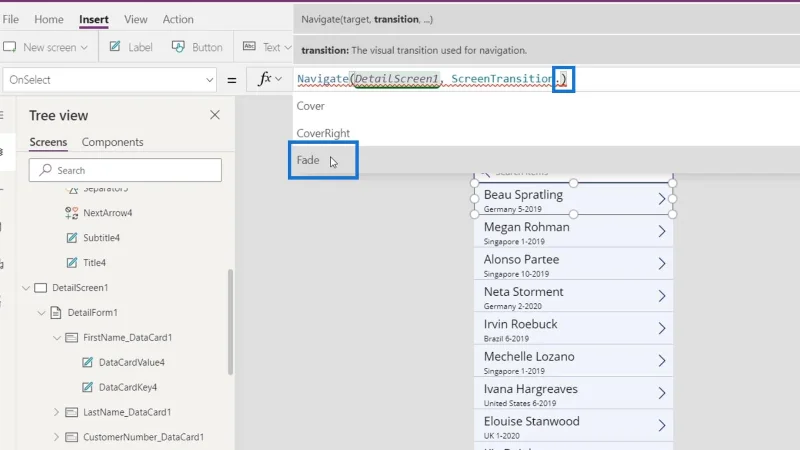Click next arrow for Mechelle Lozano
The image size is (800, 450).
pos(662,361)
